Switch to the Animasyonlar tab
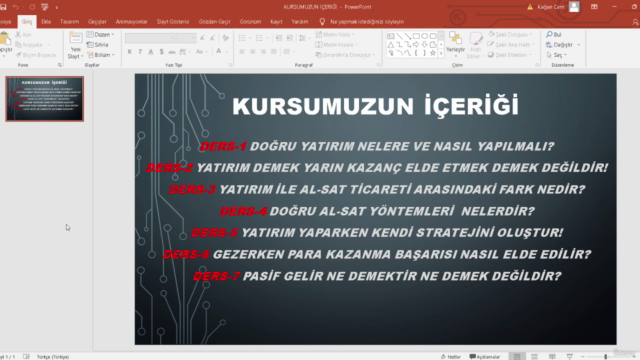Viewport: 640px width, 360px height. (x=131, y=22)
